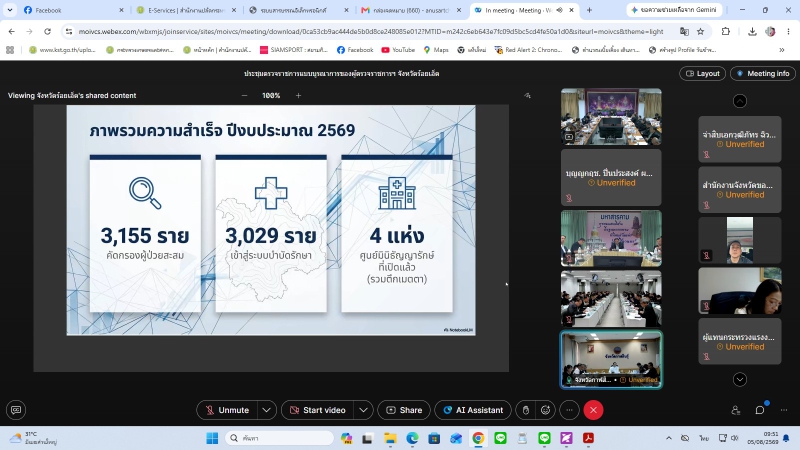
Task: Click the Windows taskbar search box
Action: point(280,438)
